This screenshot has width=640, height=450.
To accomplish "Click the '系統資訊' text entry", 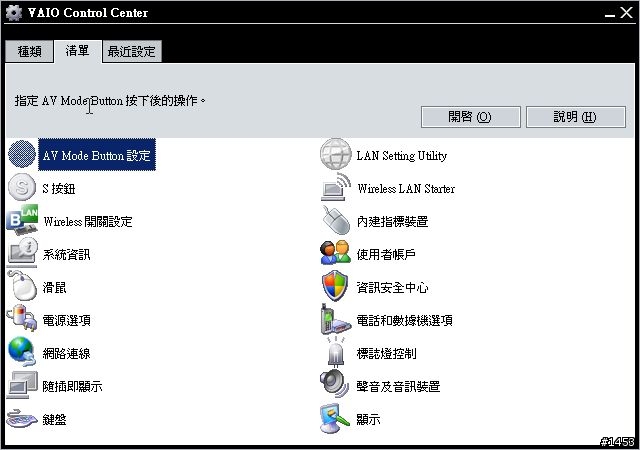I will (x=67, y=254).
